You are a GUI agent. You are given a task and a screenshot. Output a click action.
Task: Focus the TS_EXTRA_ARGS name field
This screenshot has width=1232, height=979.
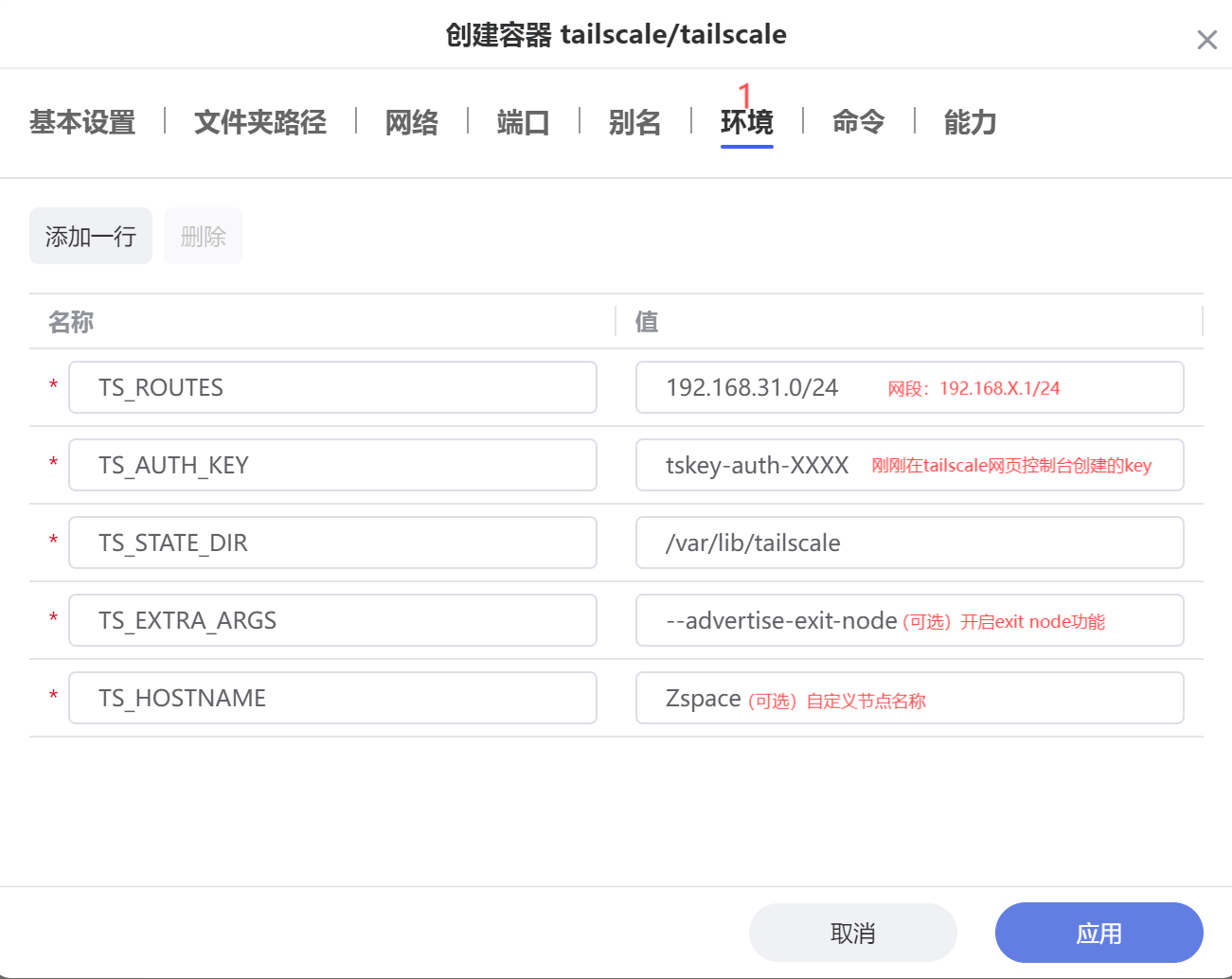click(x=332, y=620)
